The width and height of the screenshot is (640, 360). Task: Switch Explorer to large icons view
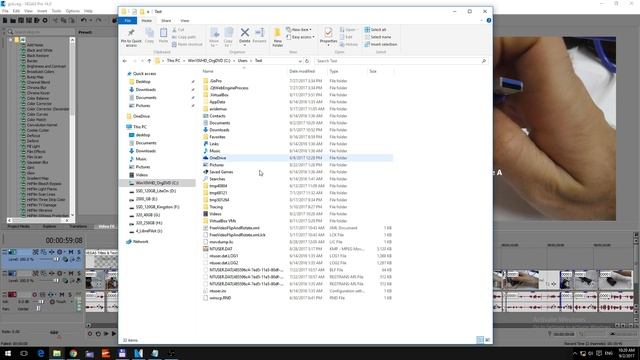pyautogui.click(x=487, y=340)
